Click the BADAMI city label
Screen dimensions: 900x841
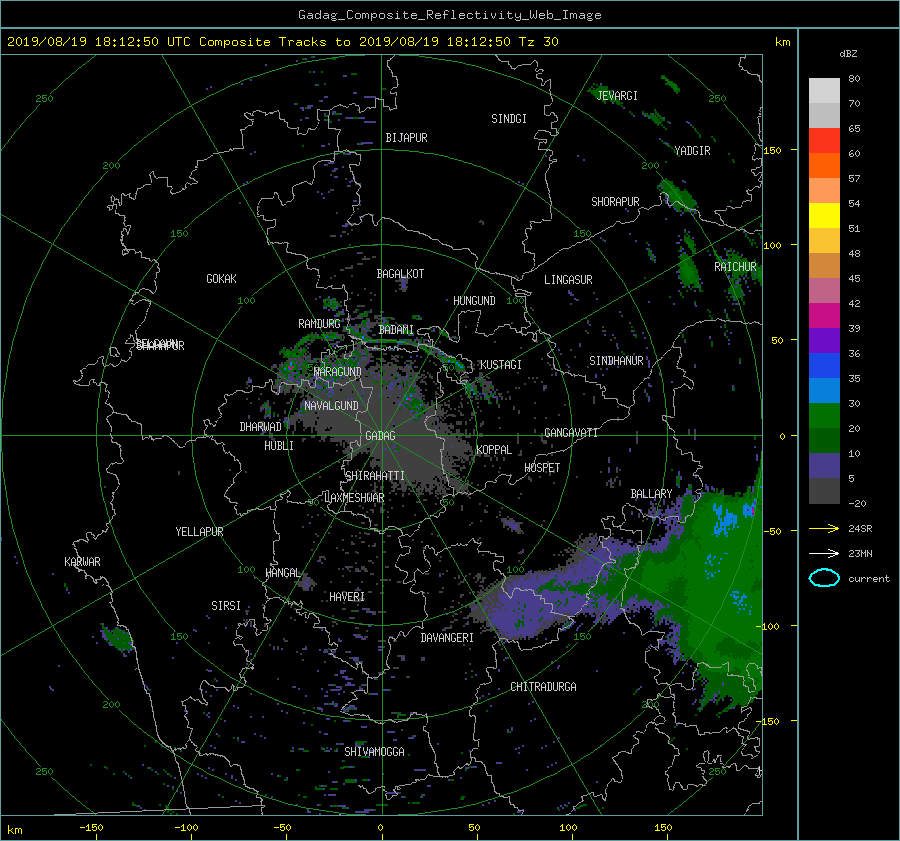coord(396,330)
